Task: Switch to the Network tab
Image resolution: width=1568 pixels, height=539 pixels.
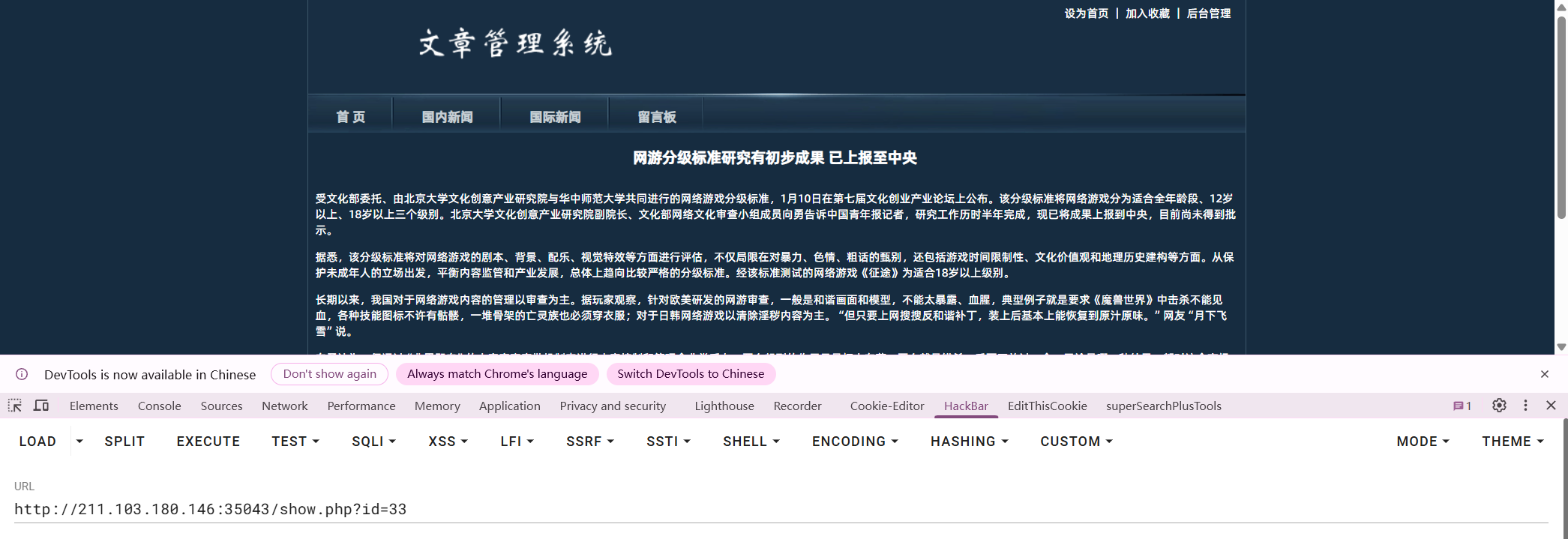Action: 284,406
